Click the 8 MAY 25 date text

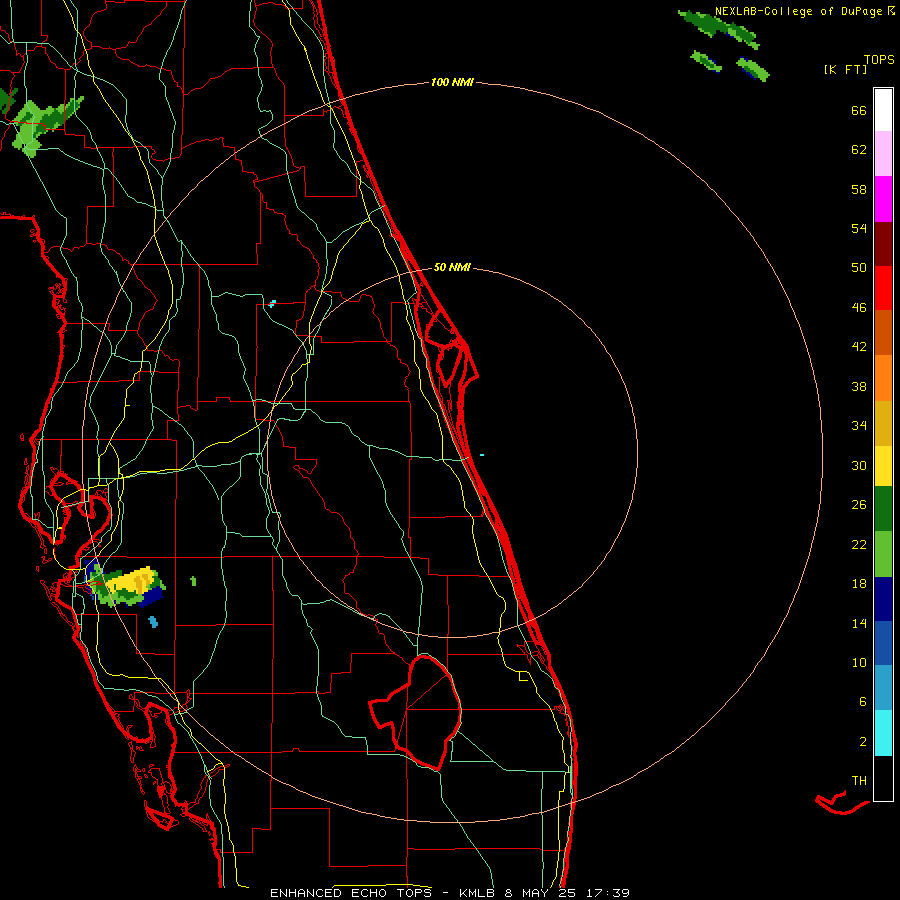540,893
